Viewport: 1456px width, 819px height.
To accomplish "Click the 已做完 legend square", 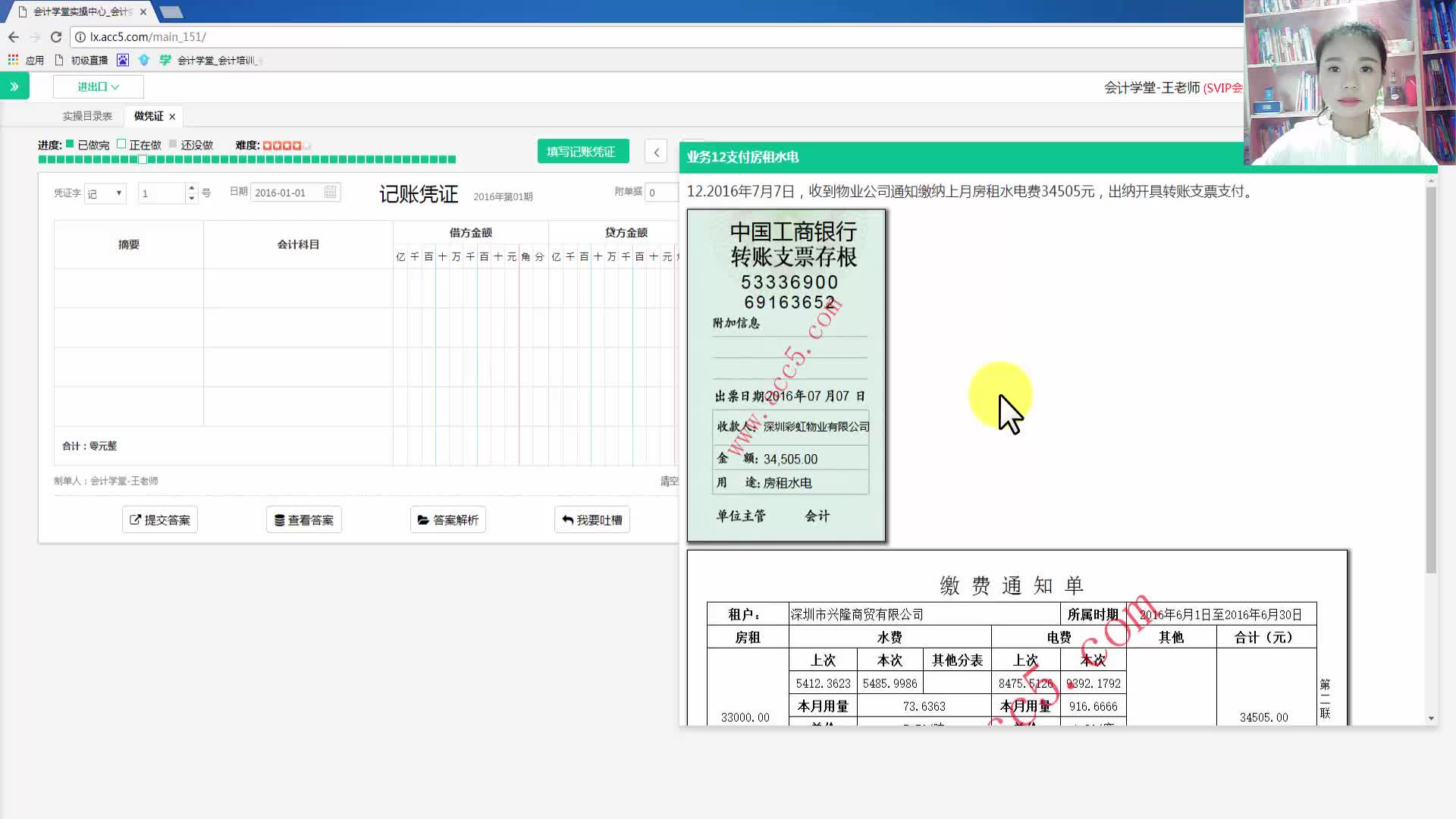I will pos(70,144).
